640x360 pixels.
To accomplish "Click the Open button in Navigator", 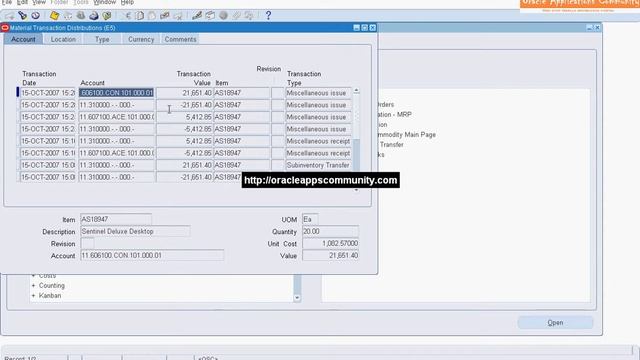I will click(555, 322).
